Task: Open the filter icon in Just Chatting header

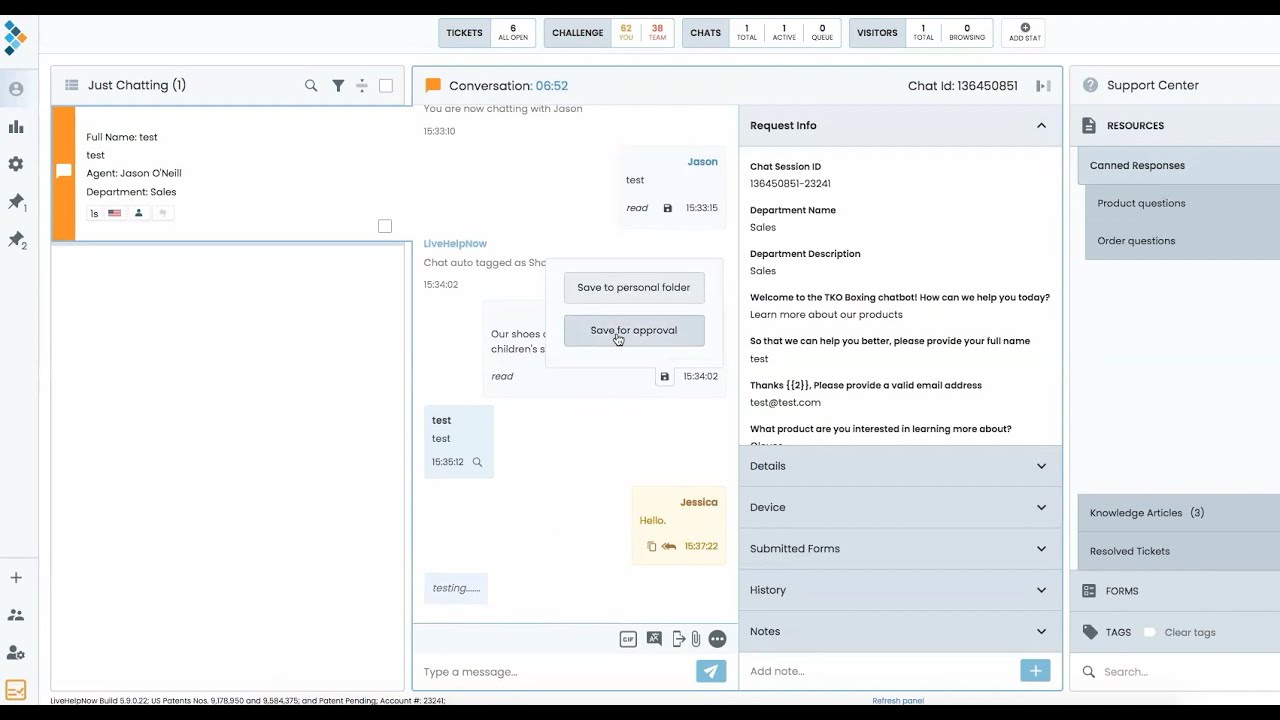Action: coord(338,86)
